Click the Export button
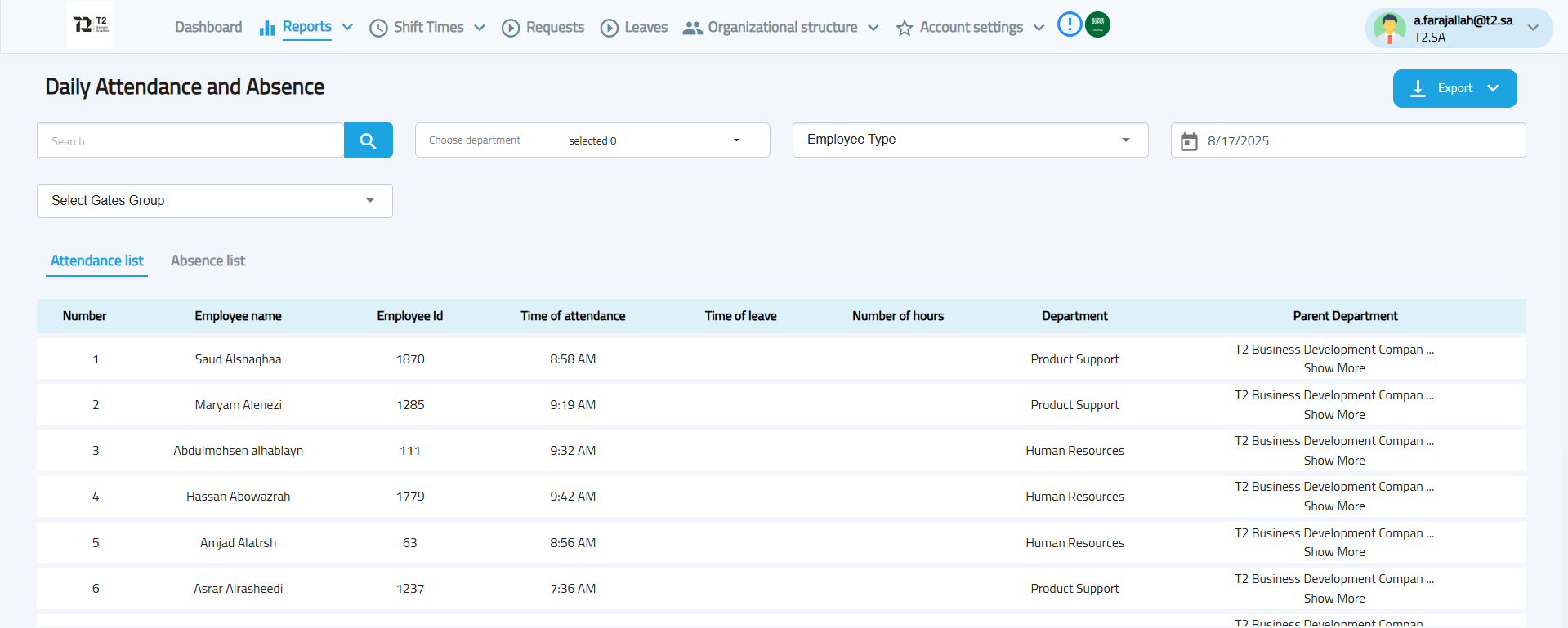The image size is (1568, 628). coord(1454,88)
